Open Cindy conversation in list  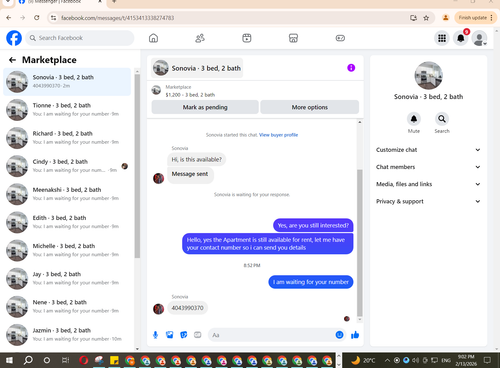67,166
